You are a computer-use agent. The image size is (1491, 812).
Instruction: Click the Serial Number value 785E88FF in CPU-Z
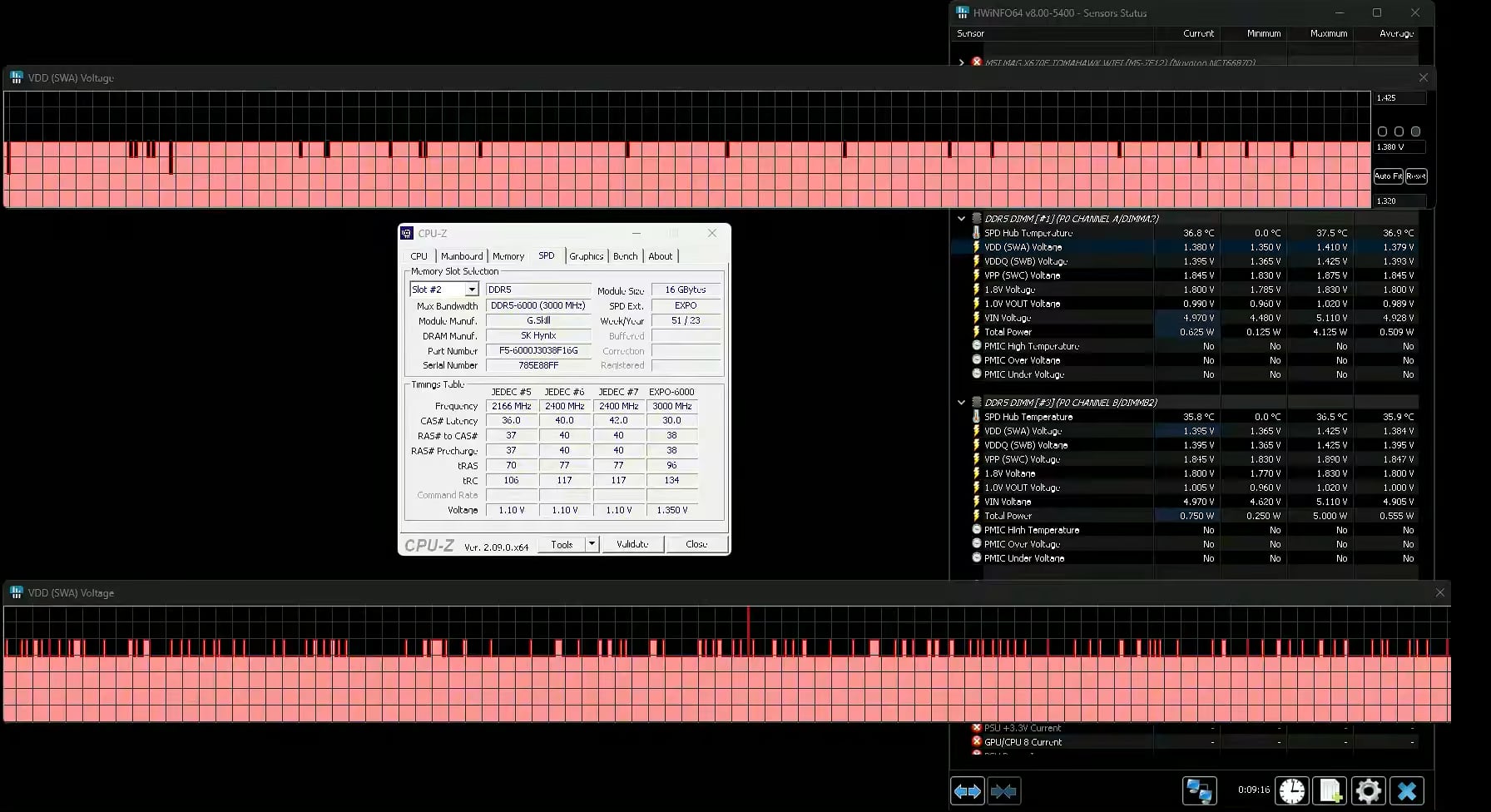538,365
